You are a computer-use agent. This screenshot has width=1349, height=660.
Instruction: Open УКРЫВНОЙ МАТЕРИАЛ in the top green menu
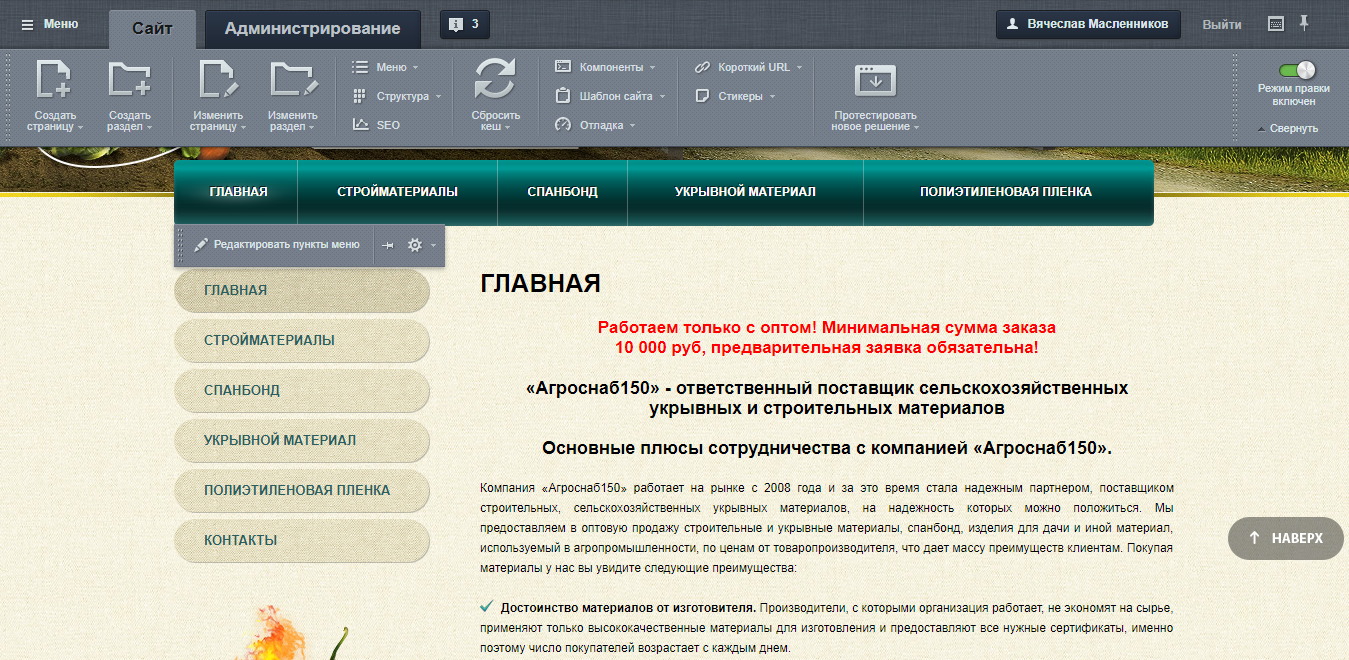[x=745, y=192]
